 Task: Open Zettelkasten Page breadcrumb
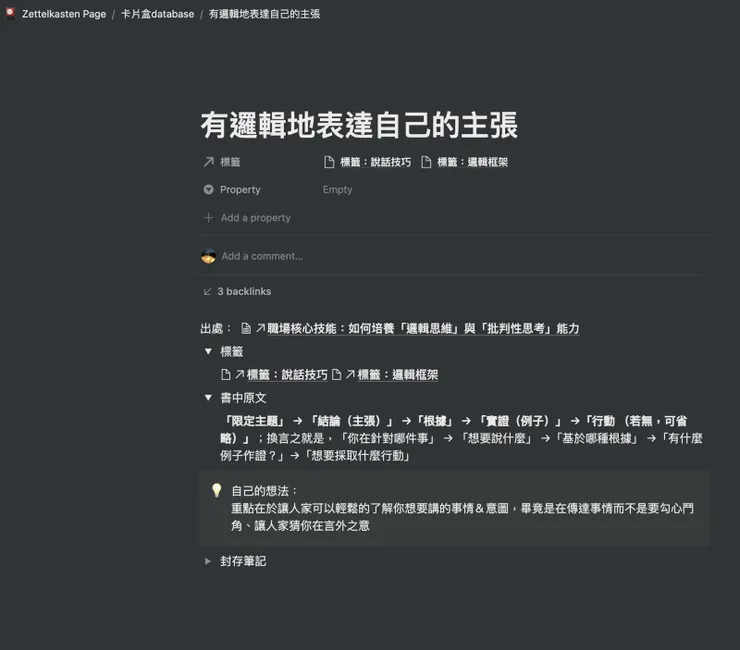[x=64, y=14]
